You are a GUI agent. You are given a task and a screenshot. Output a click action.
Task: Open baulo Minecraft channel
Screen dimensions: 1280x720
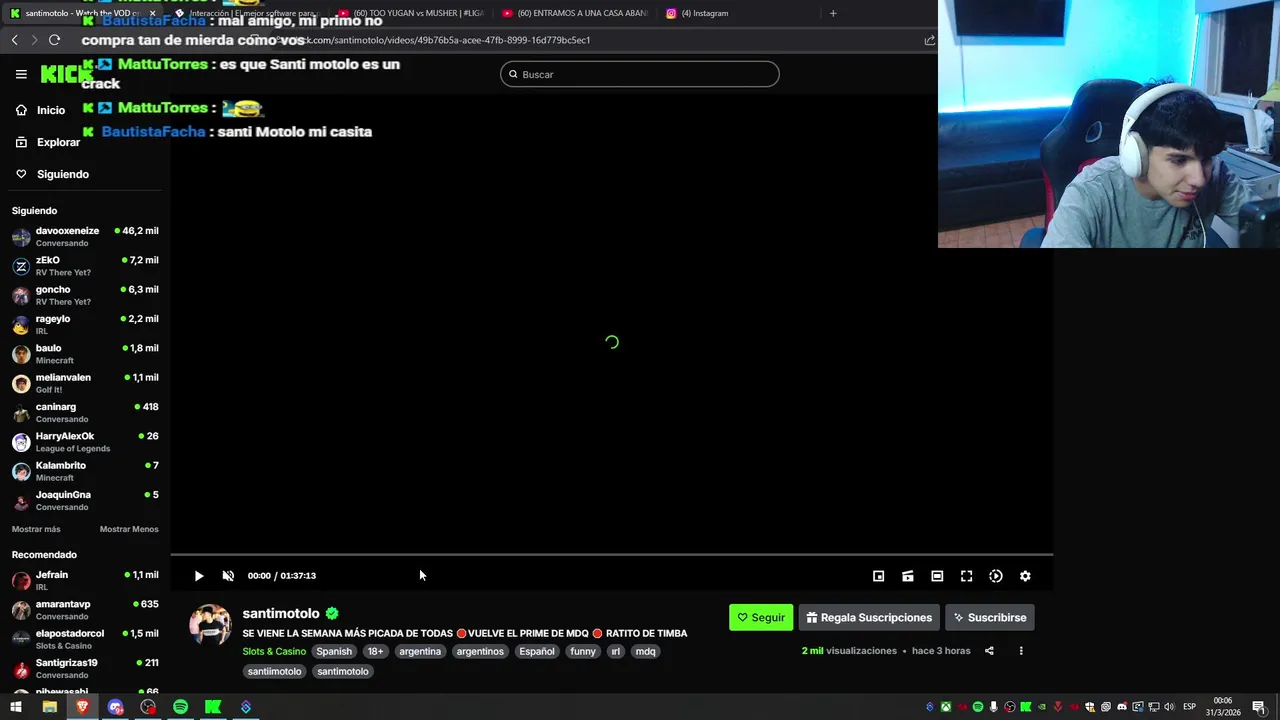click(x=85, y=354)
